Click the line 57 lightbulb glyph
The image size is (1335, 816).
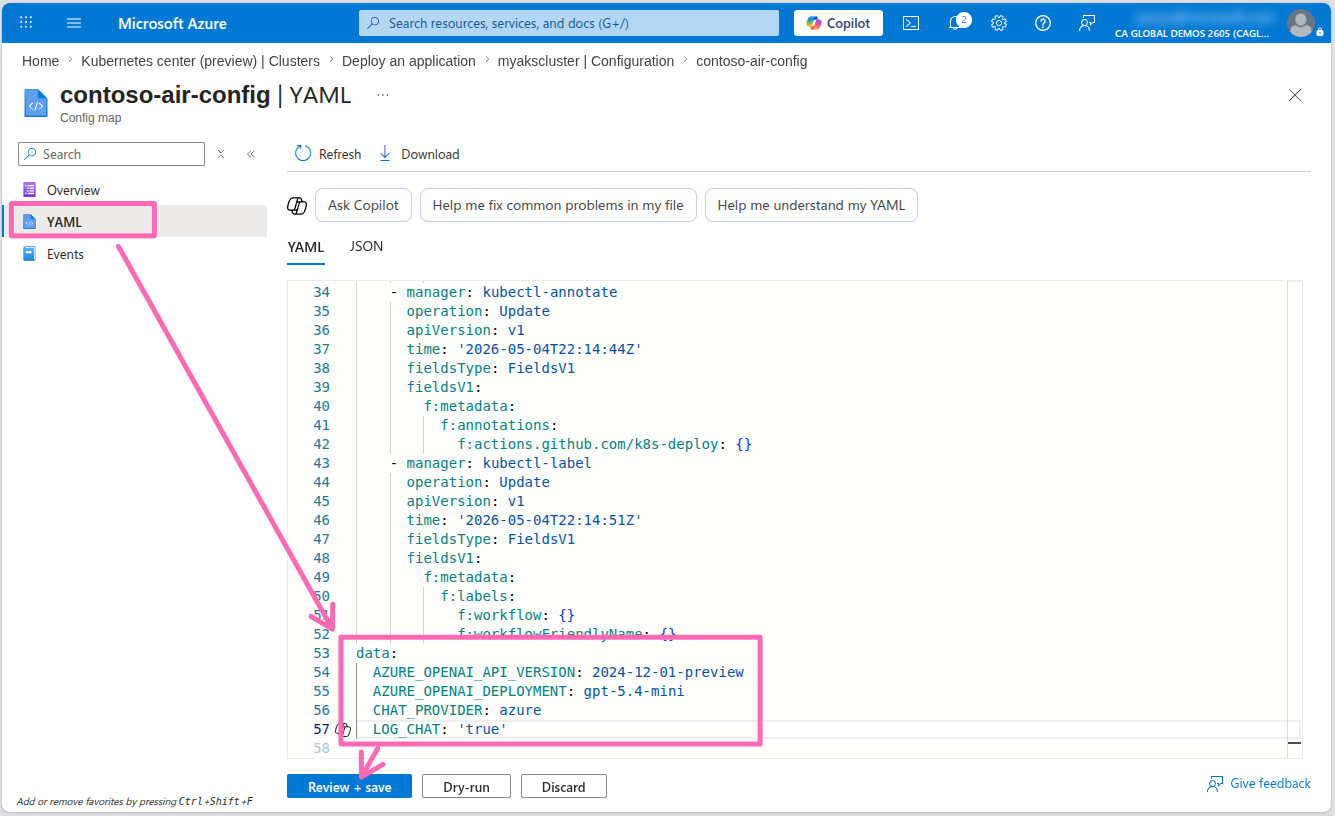tap(343, 730)
